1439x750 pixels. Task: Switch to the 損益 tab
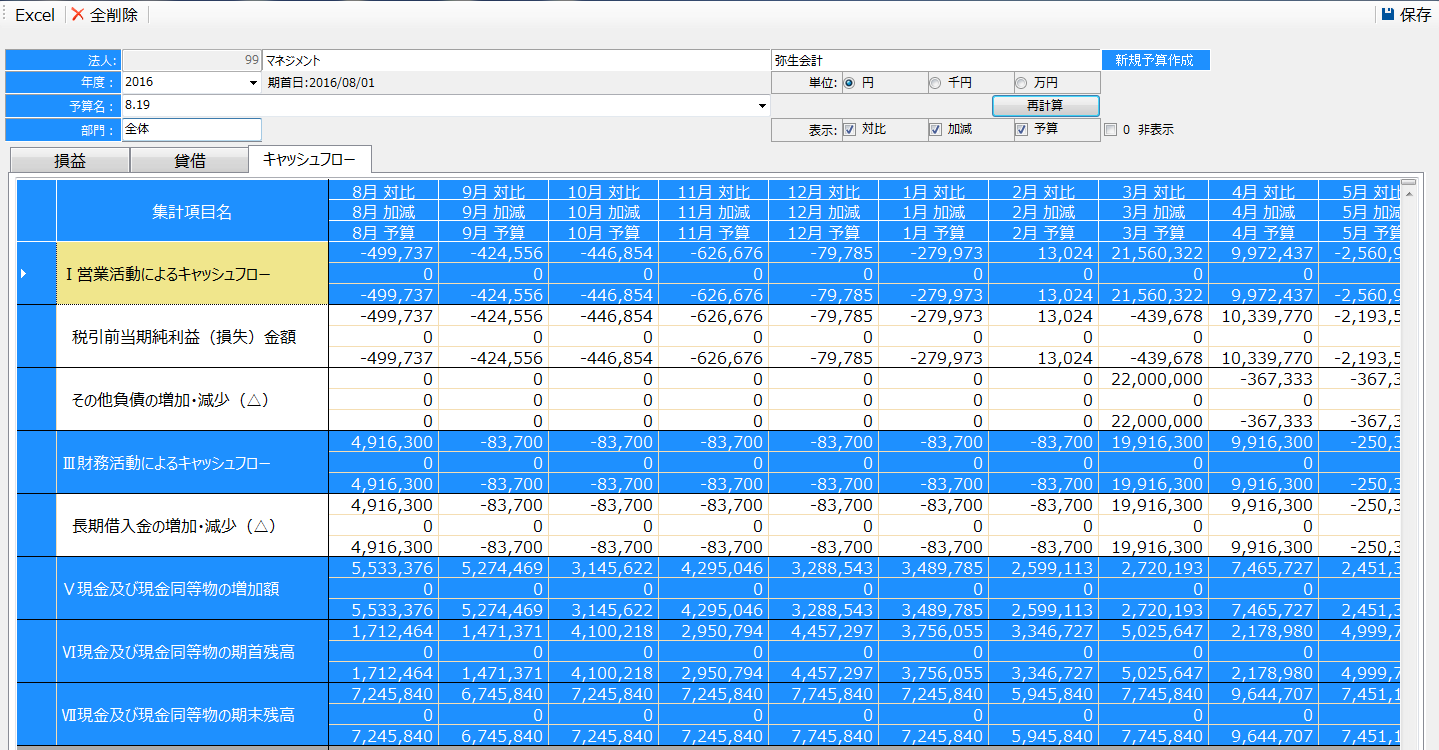pos(70,160)
